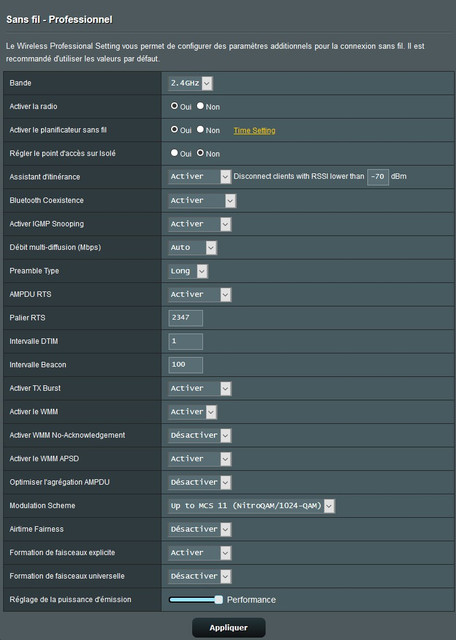The height and width of the screenshot is (640, 456).
Task: Open Activer le WMM dropdown
Action: click(192, 412)
